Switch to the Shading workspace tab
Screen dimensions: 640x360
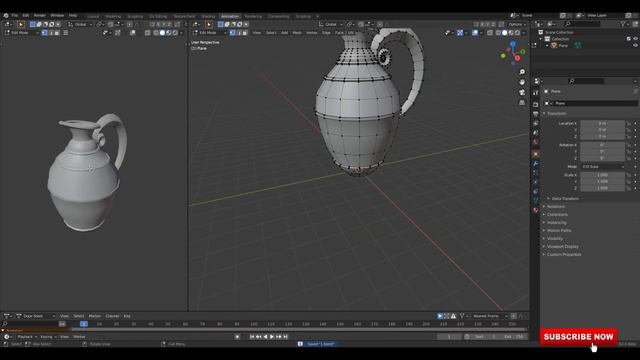(208, 16)
